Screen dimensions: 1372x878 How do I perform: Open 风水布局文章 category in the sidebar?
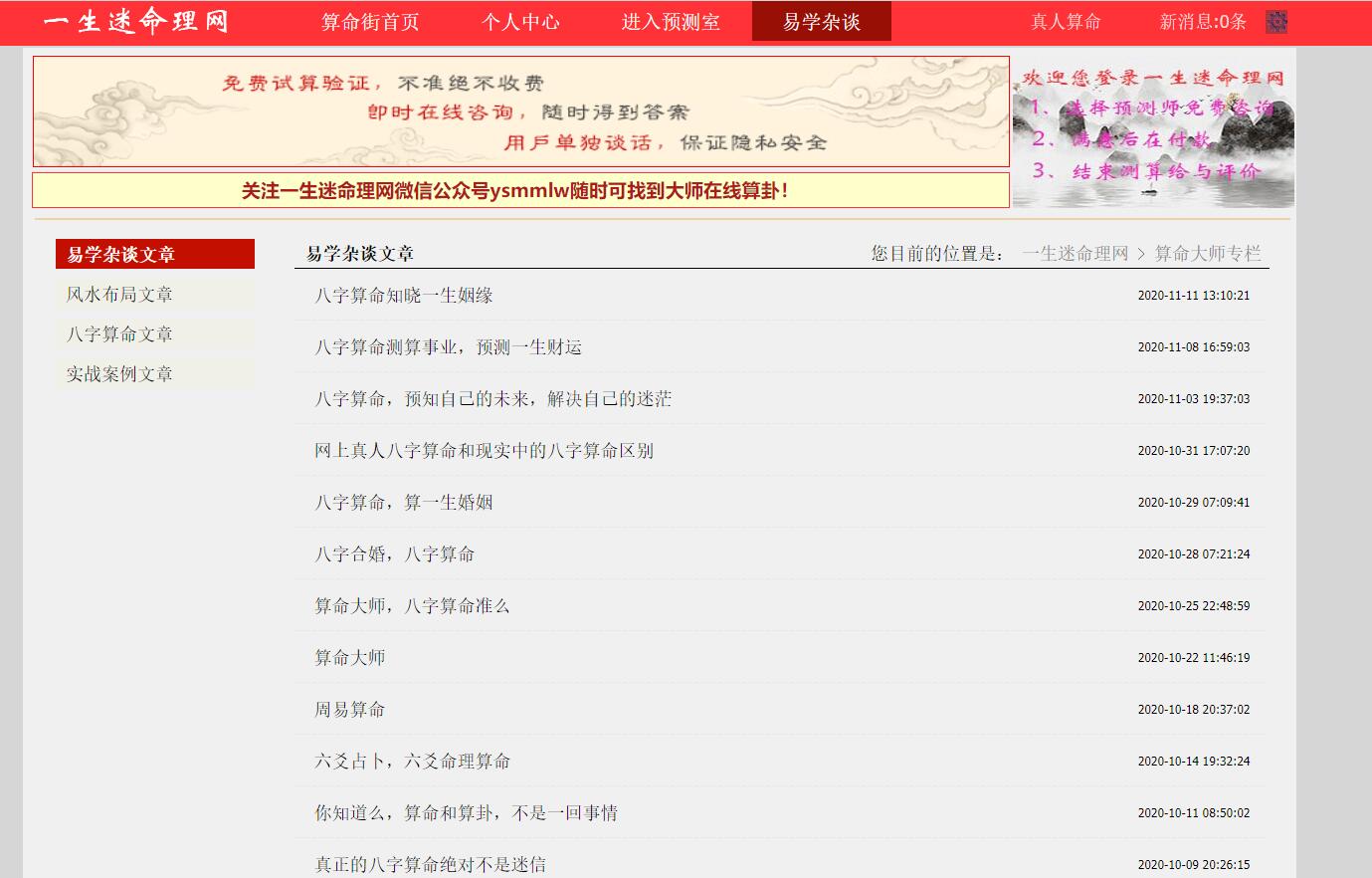[x=155, y=294]
